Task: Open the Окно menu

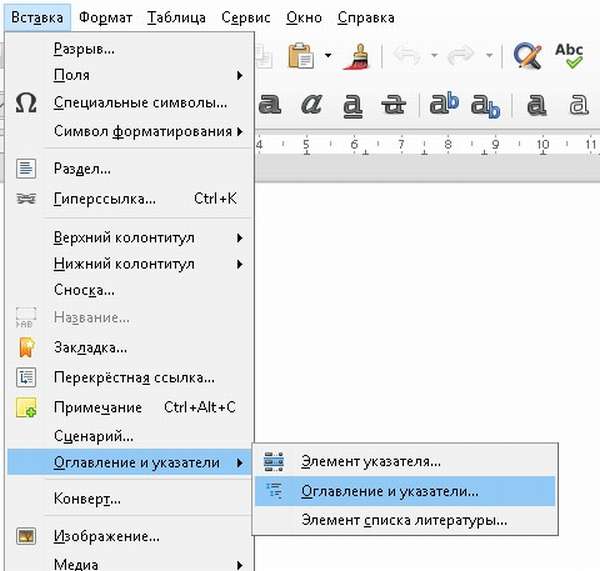Action: [304, 18]
